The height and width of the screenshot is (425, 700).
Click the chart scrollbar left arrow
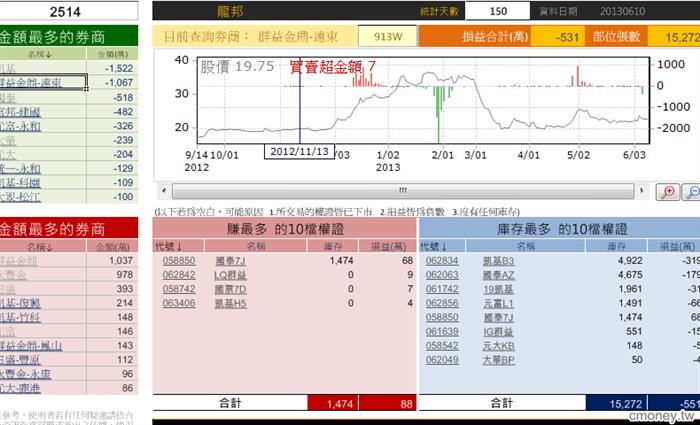coord(164,191)
